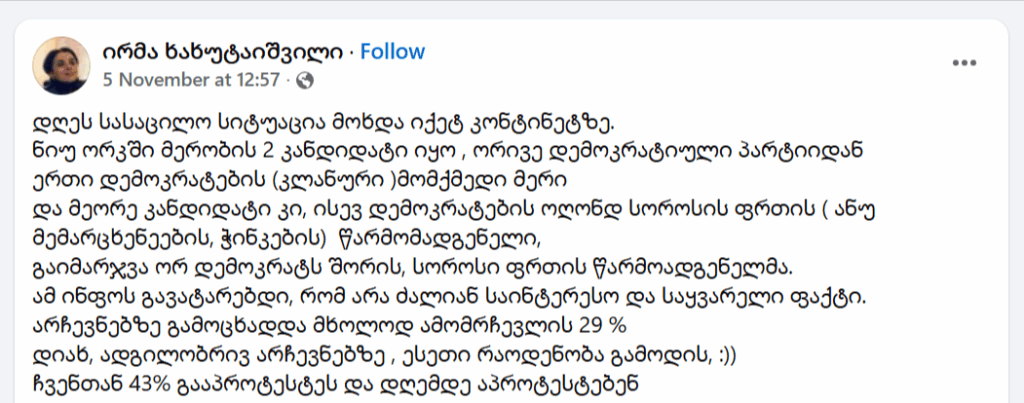The image size is (1024, 403).
Task: Click the line starting 'ერთი დემოკრატების'
Action: [300, 181]
